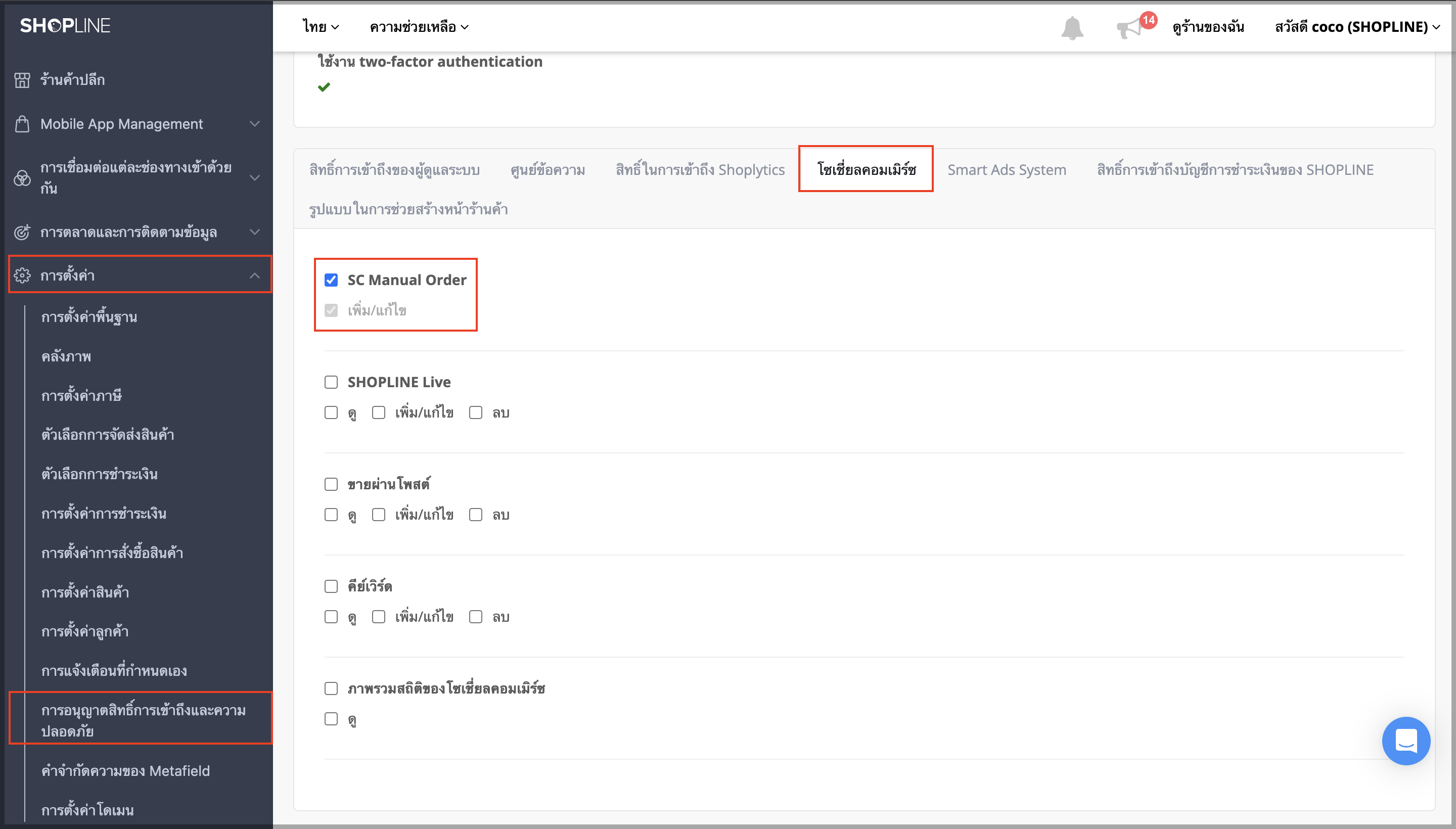This screenshot has width=1456, height=829.
Task: Open the notification bell
Action: tap(1072, 27)
